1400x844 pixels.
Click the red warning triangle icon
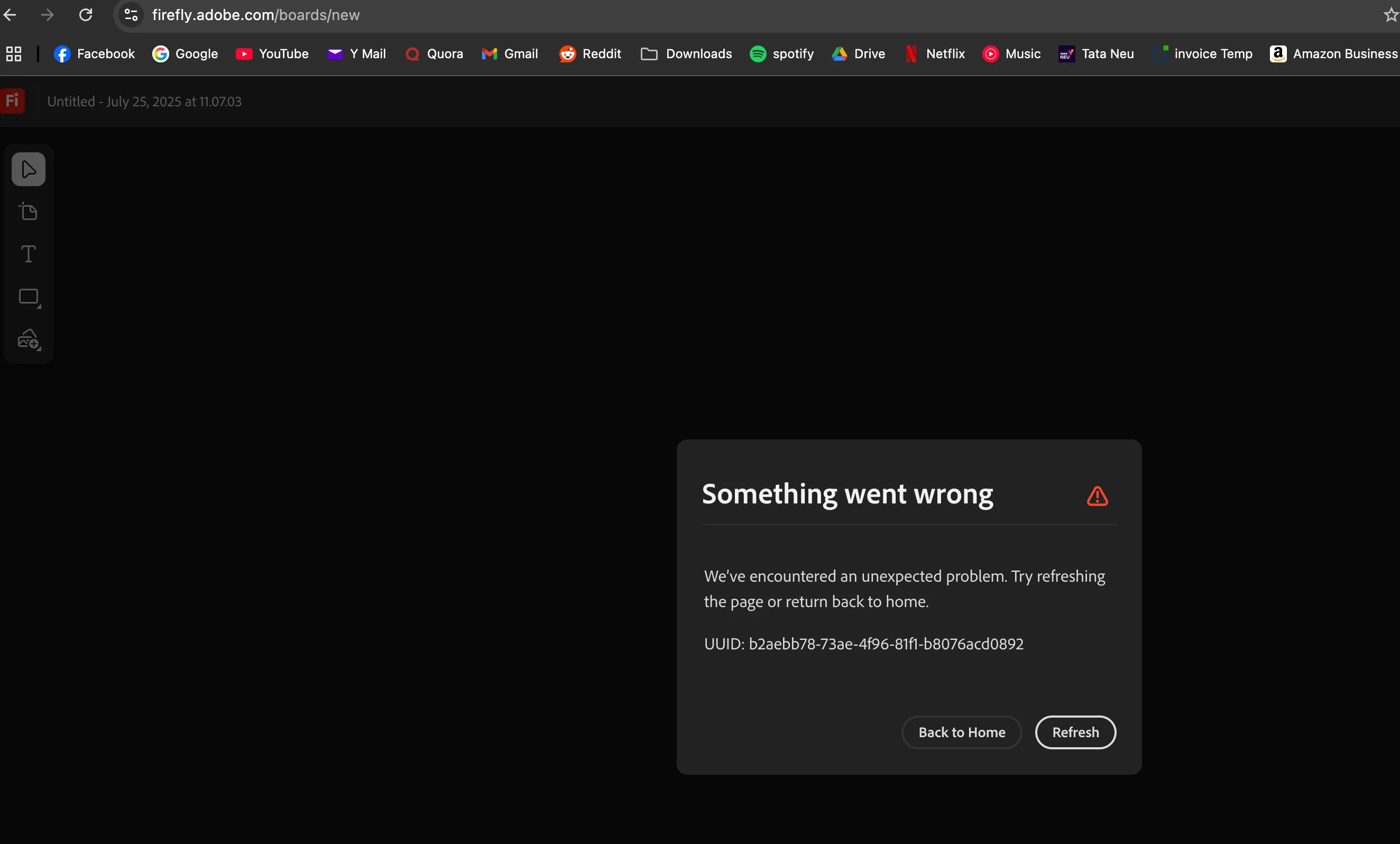(x=1097, y=496)
